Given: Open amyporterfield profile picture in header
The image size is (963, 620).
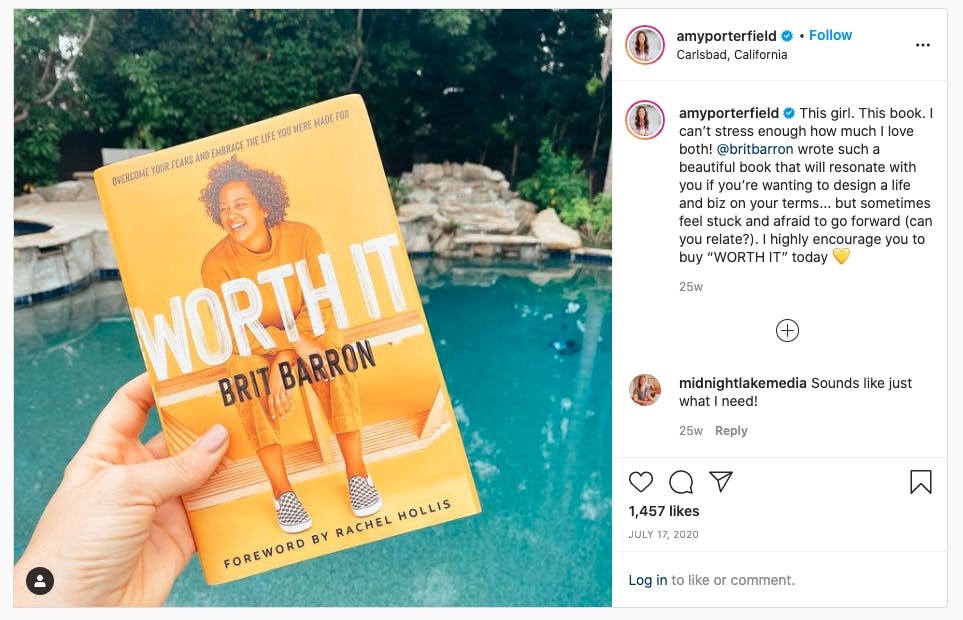Looking at the screenshot, I should (x=645, y=45).
